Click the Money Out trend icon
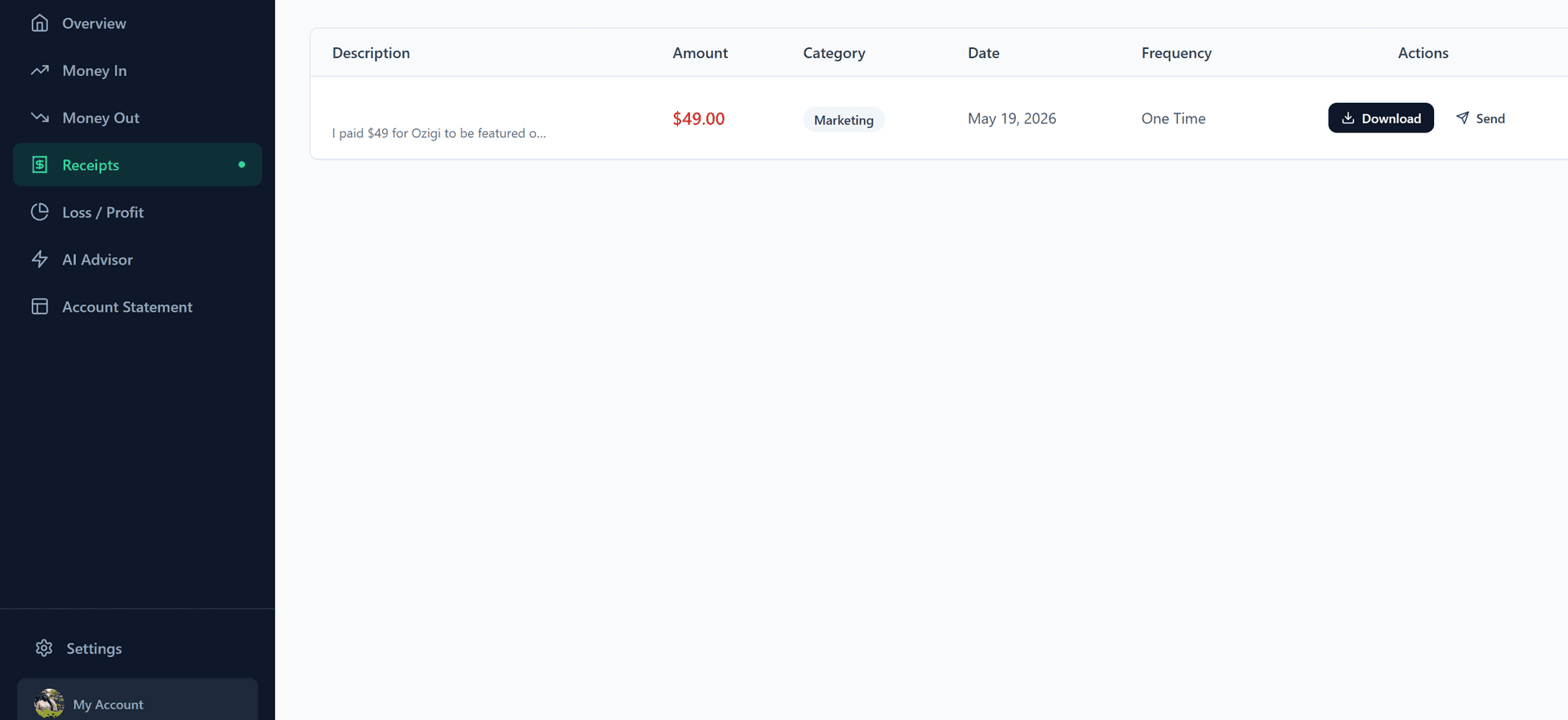Viewport: 1568px width, 720px height. (x=39, y=118)
